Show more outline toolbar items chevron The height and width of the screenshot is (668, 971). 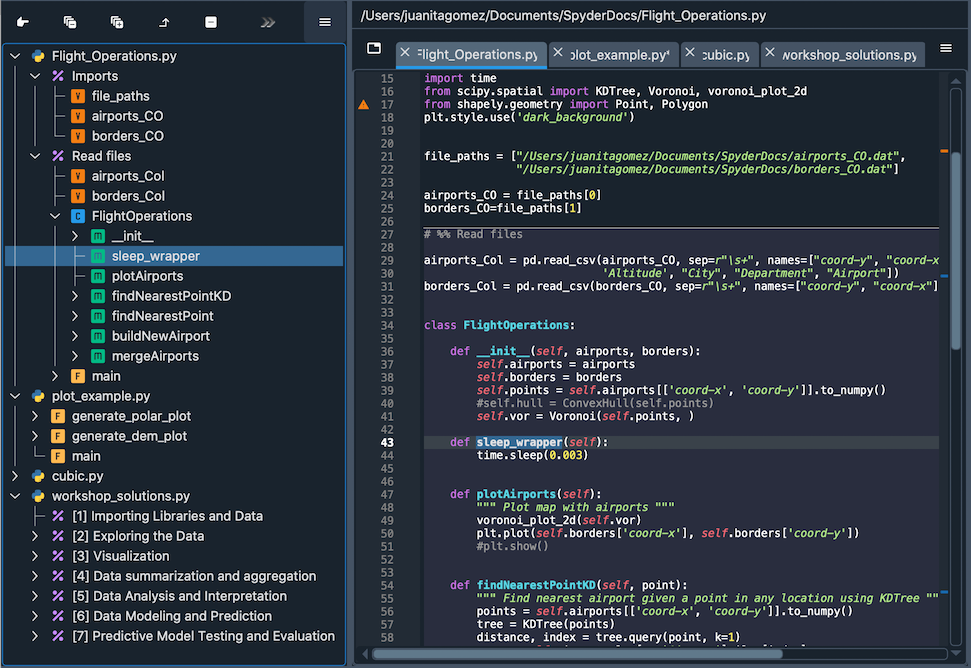click(267, 21)
